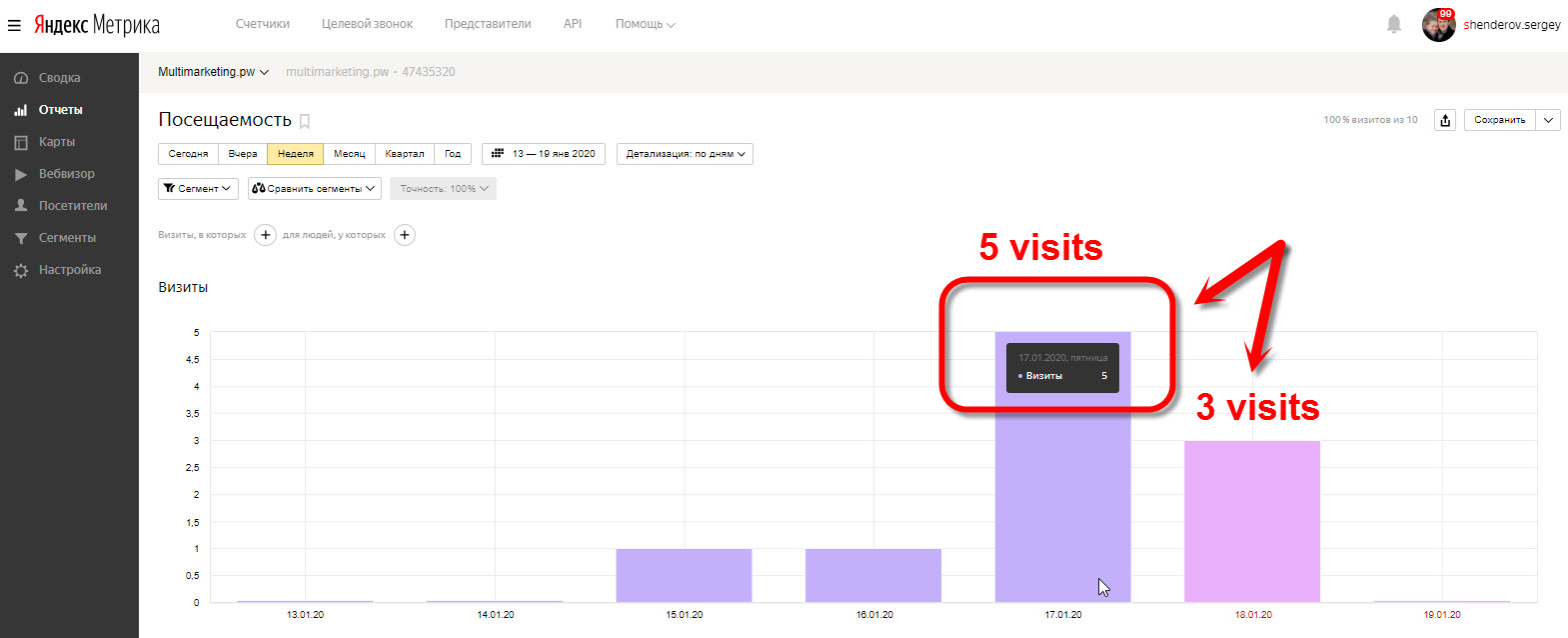This screenshot has height=638, width=1568.
Task: Add condition for Визиты, в которых
Action: pyautogui.click(x=265, y=235)
